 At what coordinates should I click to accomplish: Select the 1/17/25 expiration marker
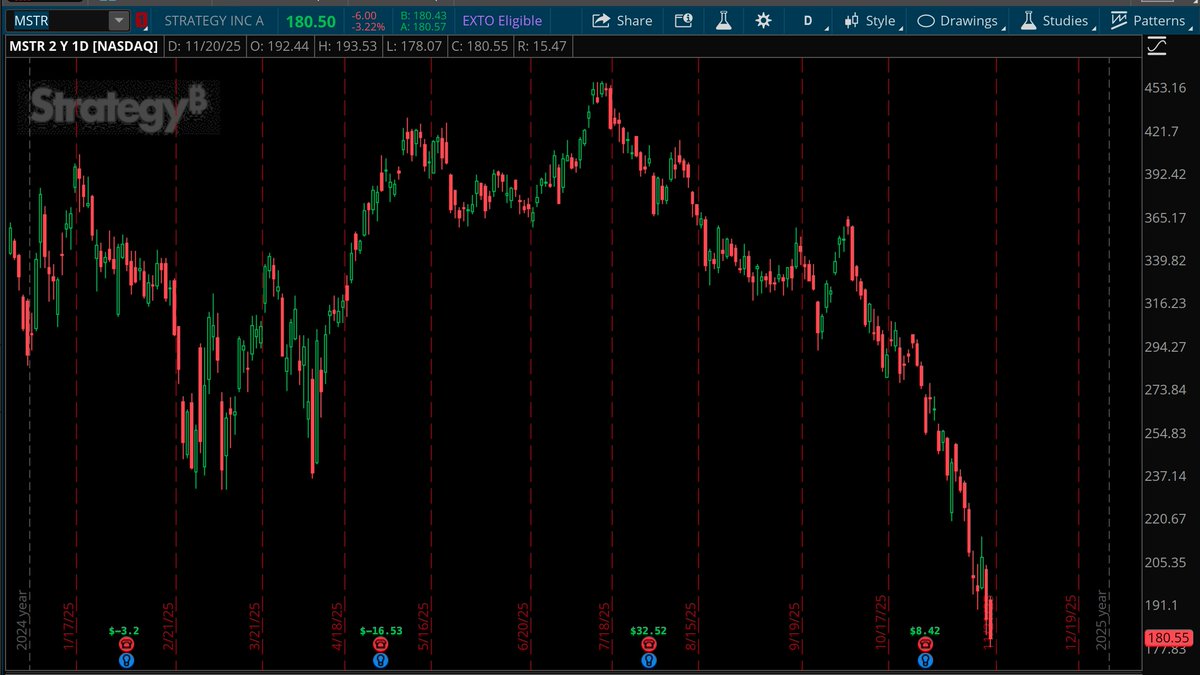click(x=69, y=626)
